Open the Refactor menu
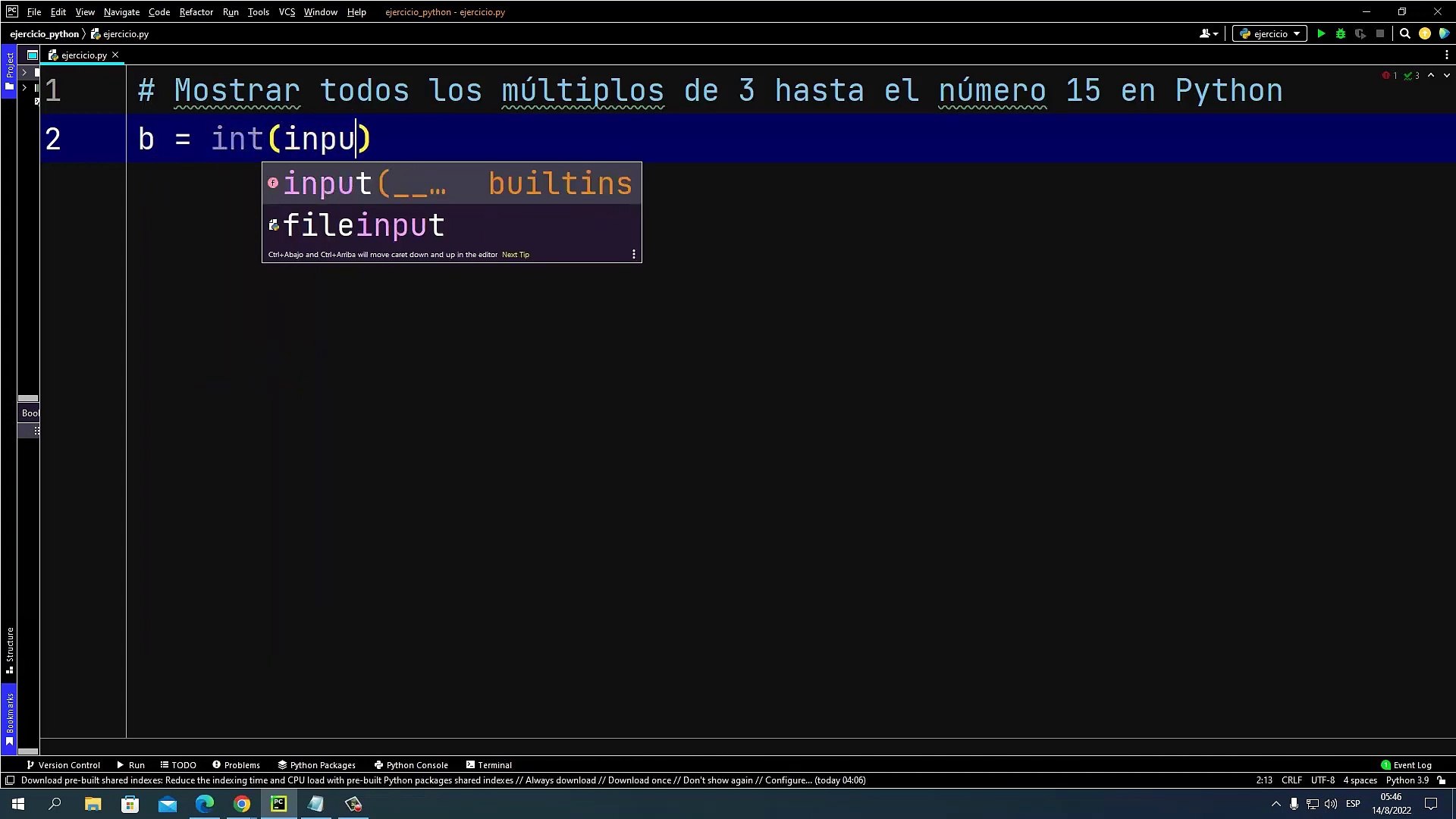This screenshot has height=819, width=1456. [x=196, y=12]
